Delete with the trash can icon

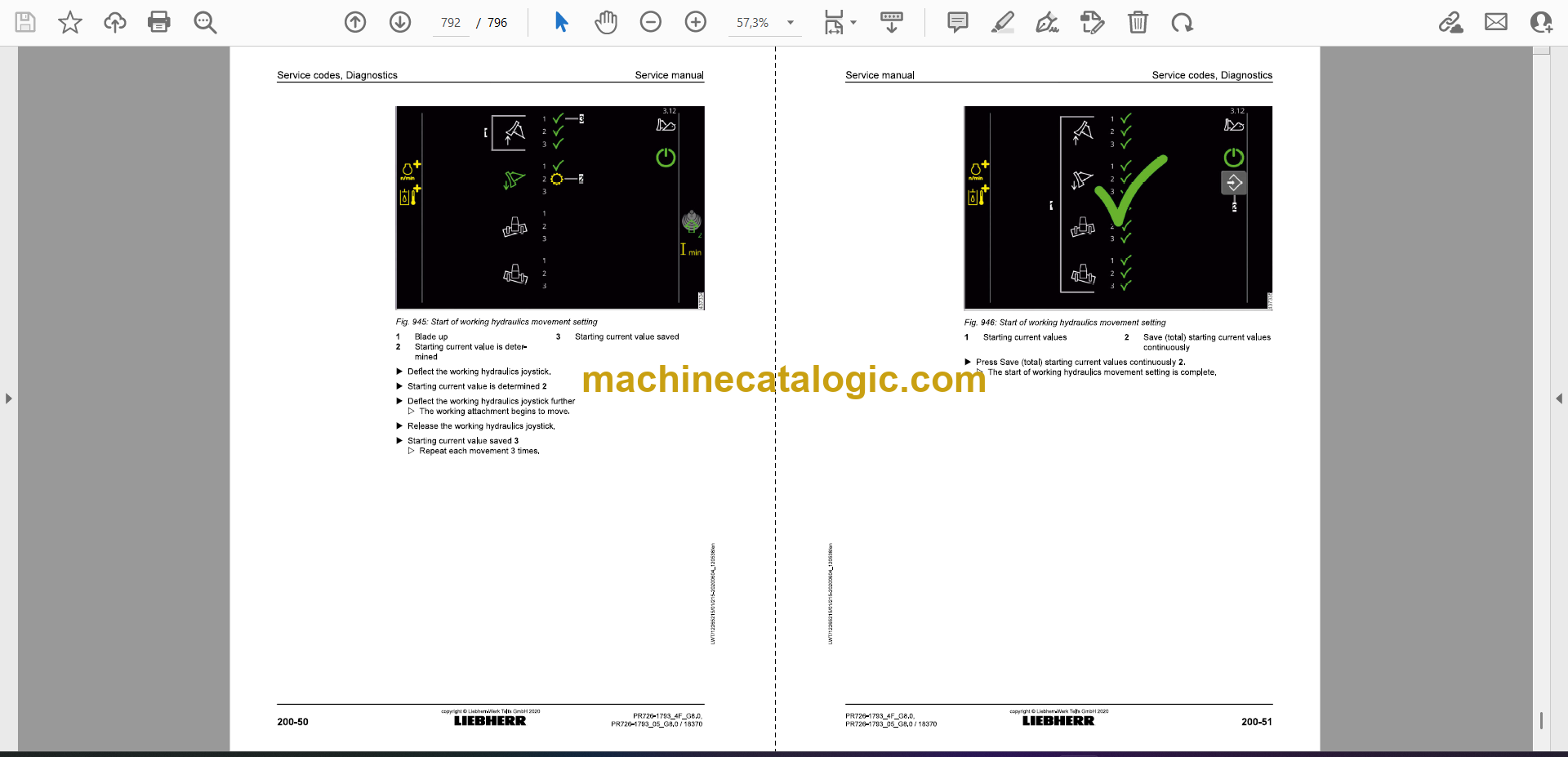click(1138, 22)
